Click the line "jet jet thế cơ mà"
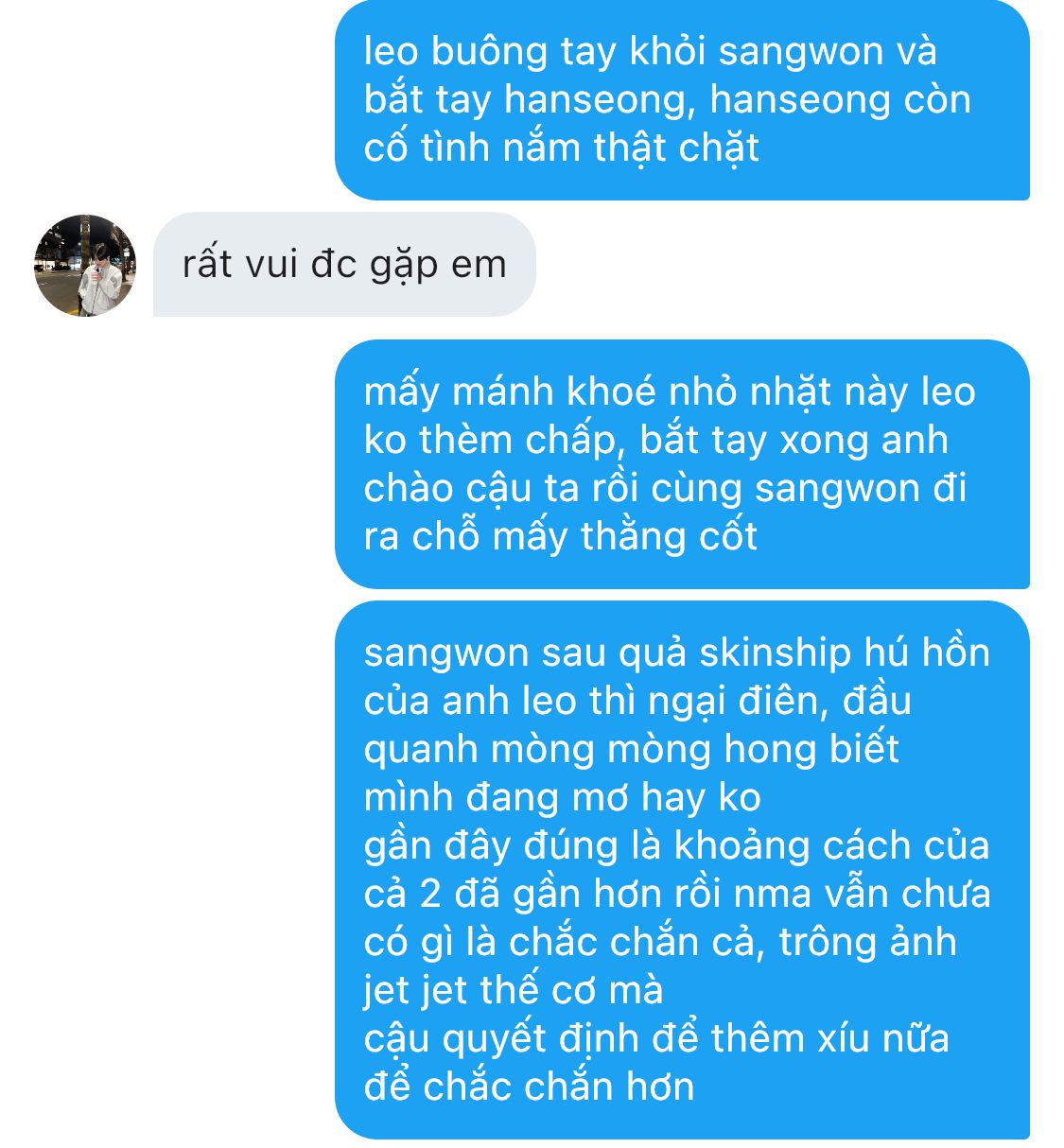Image resolution: width=1064 pixels, height=1148 pixels. [x=514, y=990]
